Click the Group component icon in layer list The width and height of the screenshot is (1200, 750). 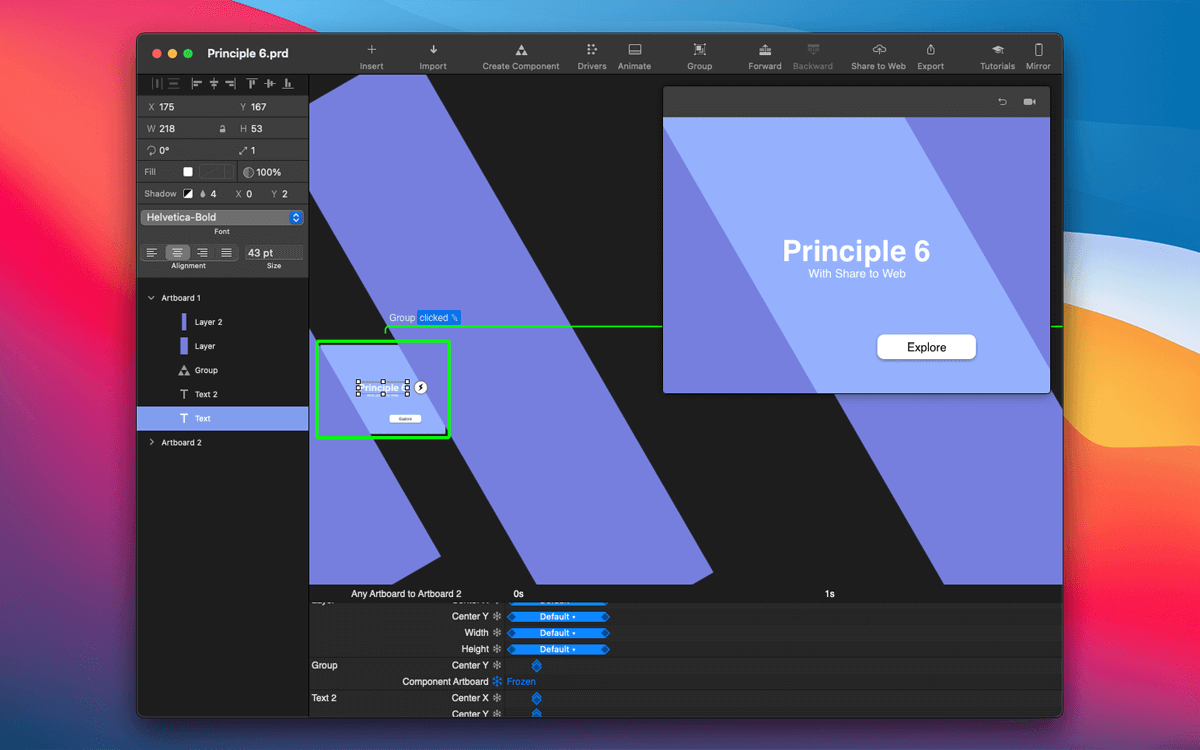pos(184,370)
